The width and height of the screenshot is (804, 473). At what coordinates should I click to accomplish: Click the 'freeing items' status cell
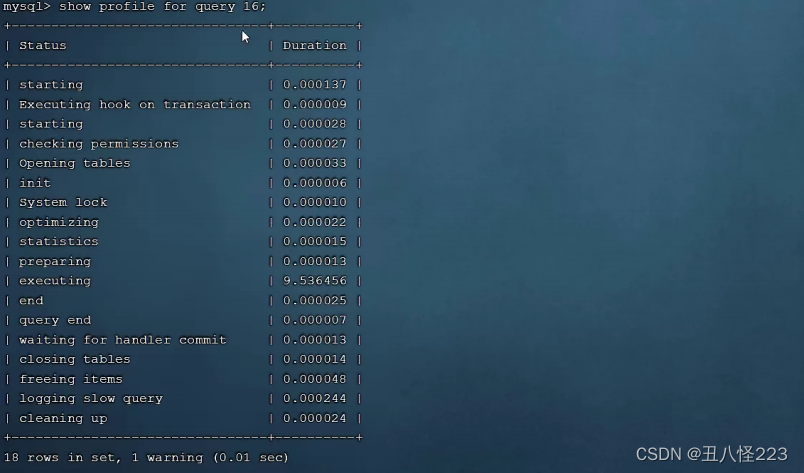point(71,380)
